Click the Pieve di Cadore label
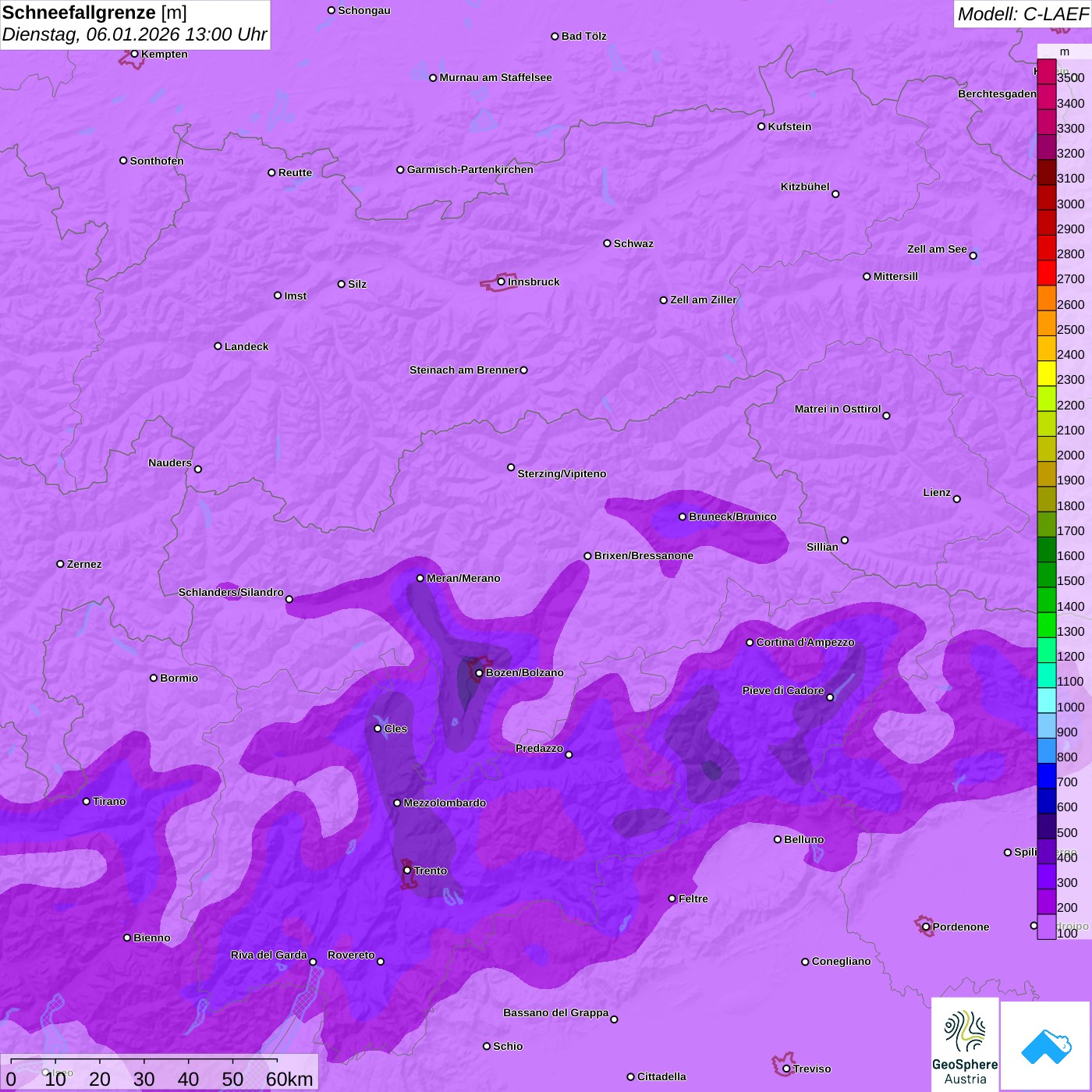 click(x=783, y=690)
